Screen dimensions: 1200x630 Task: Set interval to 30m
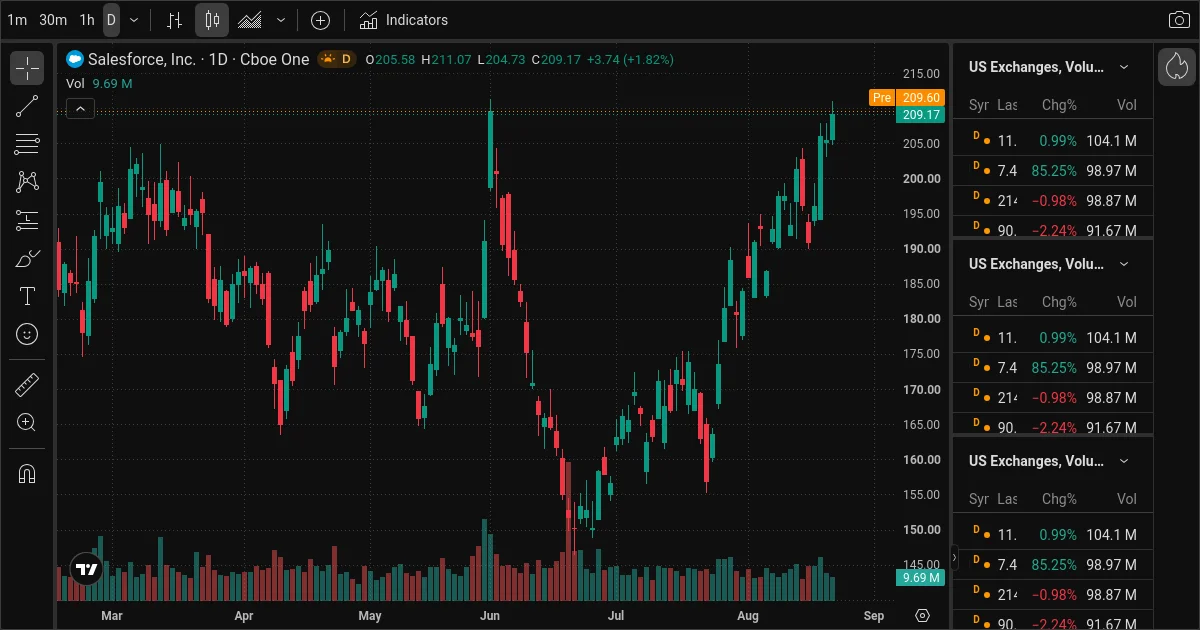(53, 20)
